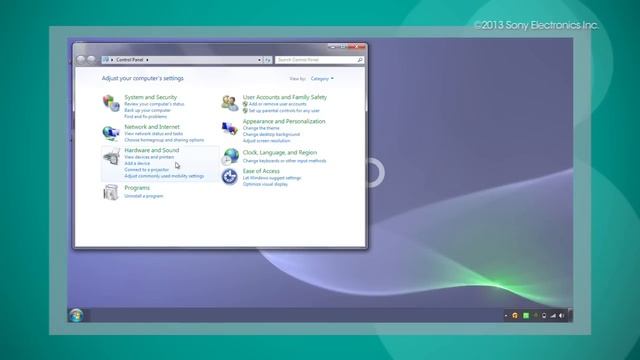The image size is (640, 360).
Task: Open the Hardware and Sound printer icon
Action: [111, 156]
